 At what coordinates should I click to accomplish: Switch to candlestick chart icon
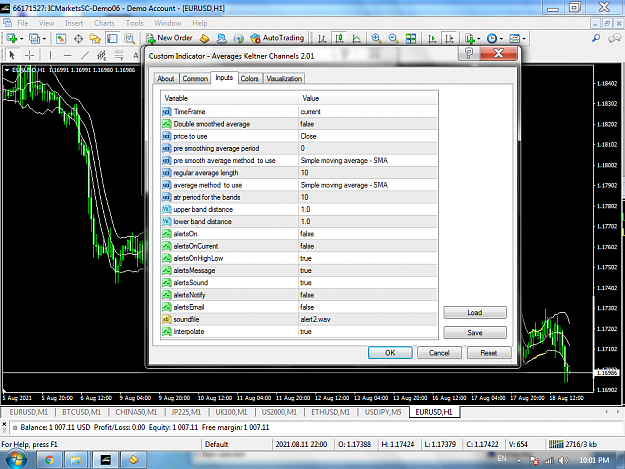339,39
